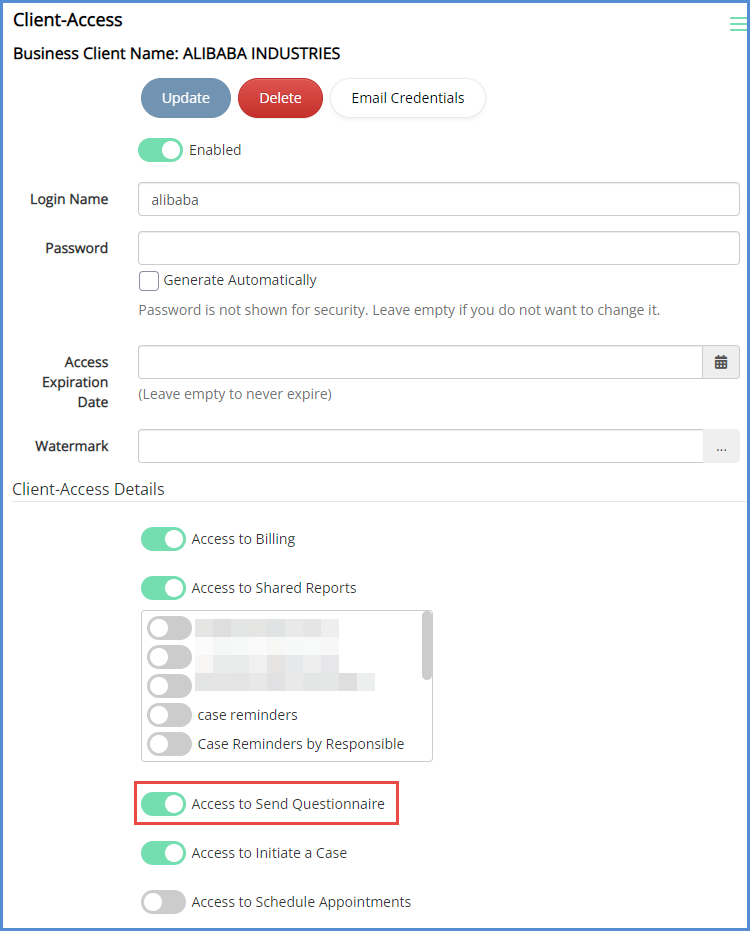Open the hamburger menu icon
This screenshot has width=750, height=931.
tap(738, 25)
